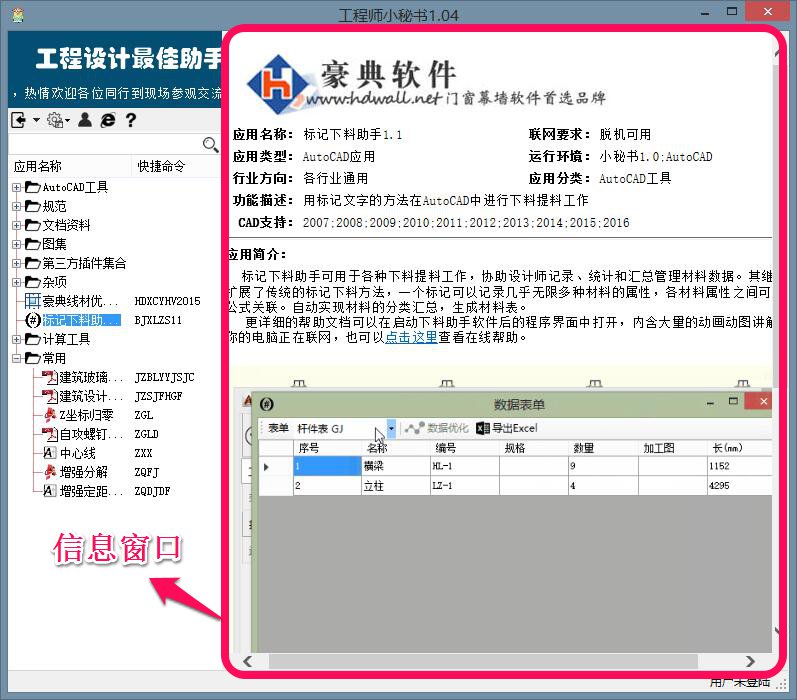Select the 杂项 tree item

click(54, 282)
